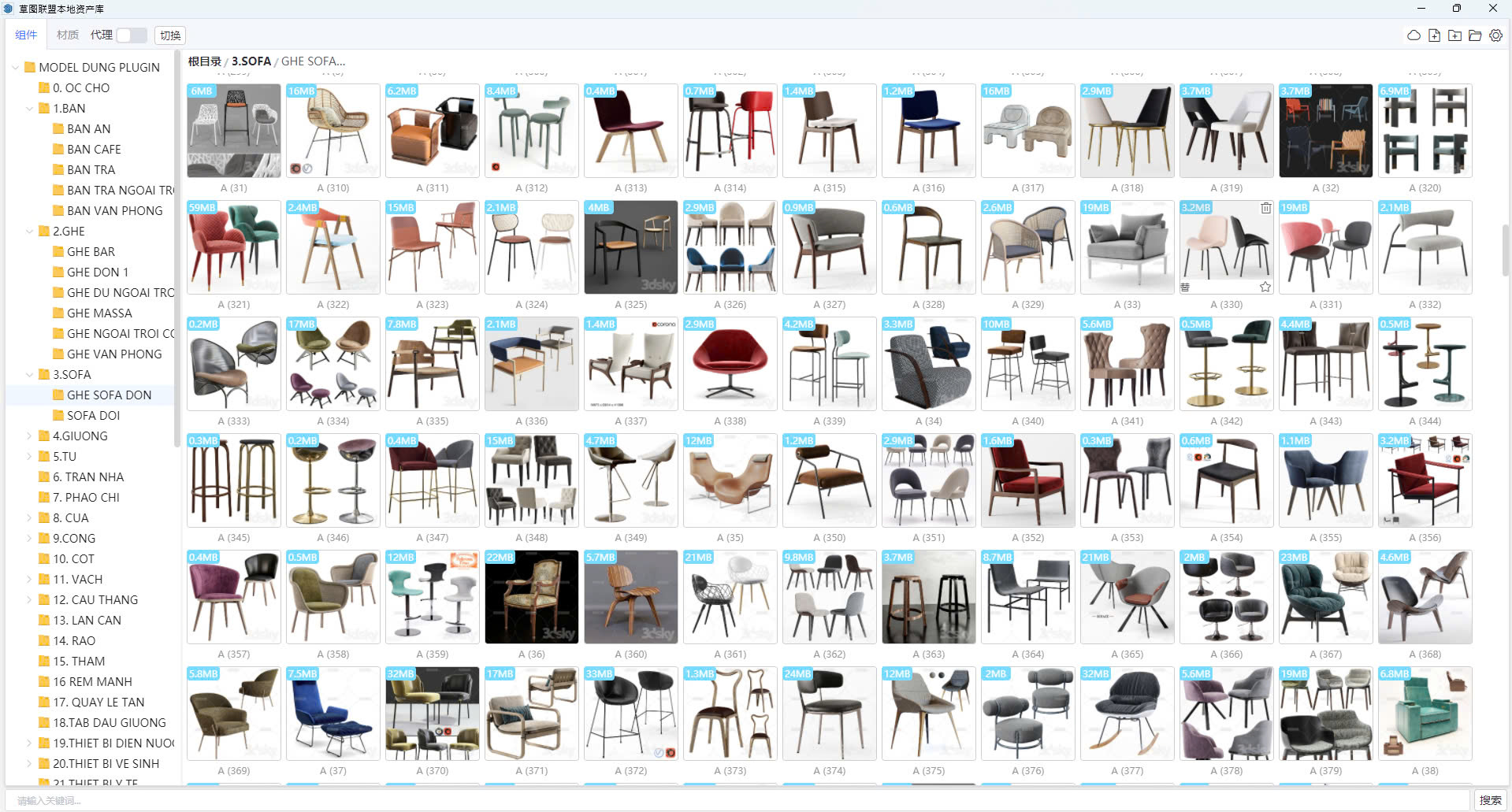Click the add new file icon
1512x812 pixels.
click(x=1434, y=35)
